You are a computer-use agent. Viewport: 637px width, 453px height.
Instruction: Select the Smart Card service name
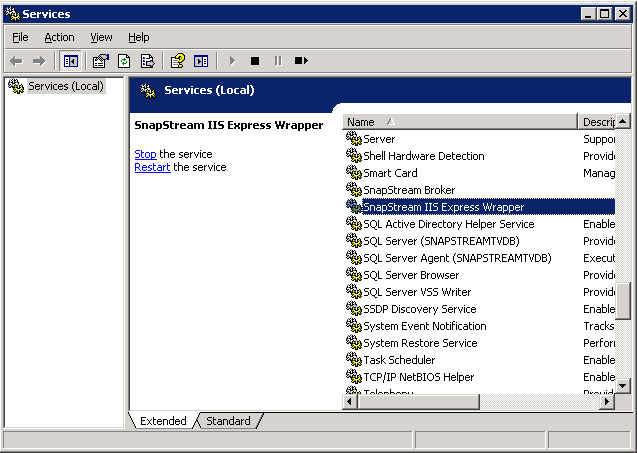coord(390,173)
